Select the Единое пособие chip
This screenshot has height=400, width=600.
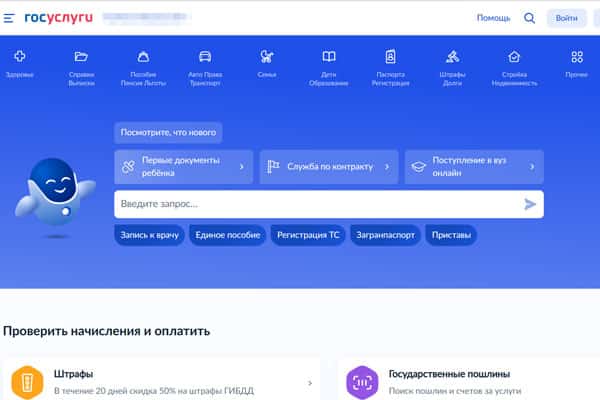(228, 235)
